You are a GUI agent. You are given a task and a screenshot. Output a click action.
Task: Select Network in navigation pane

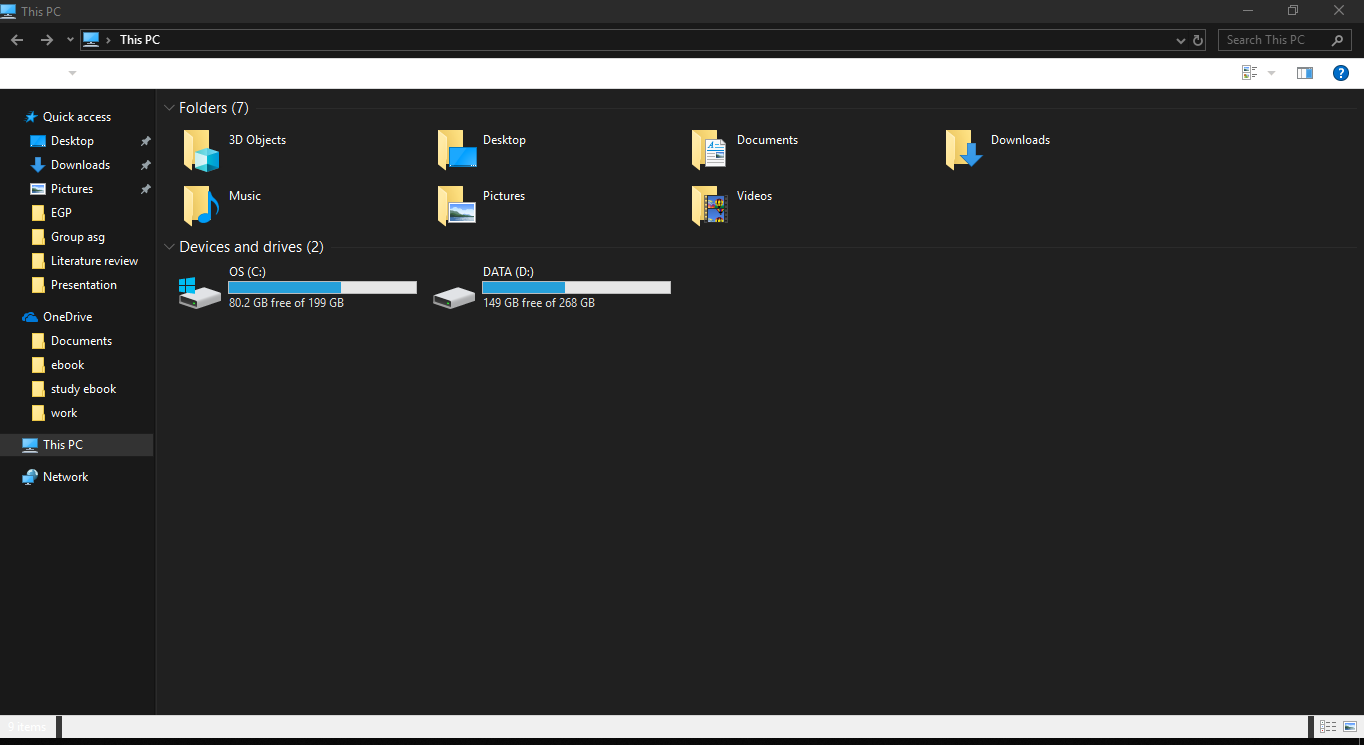click(x=65, y=477)
